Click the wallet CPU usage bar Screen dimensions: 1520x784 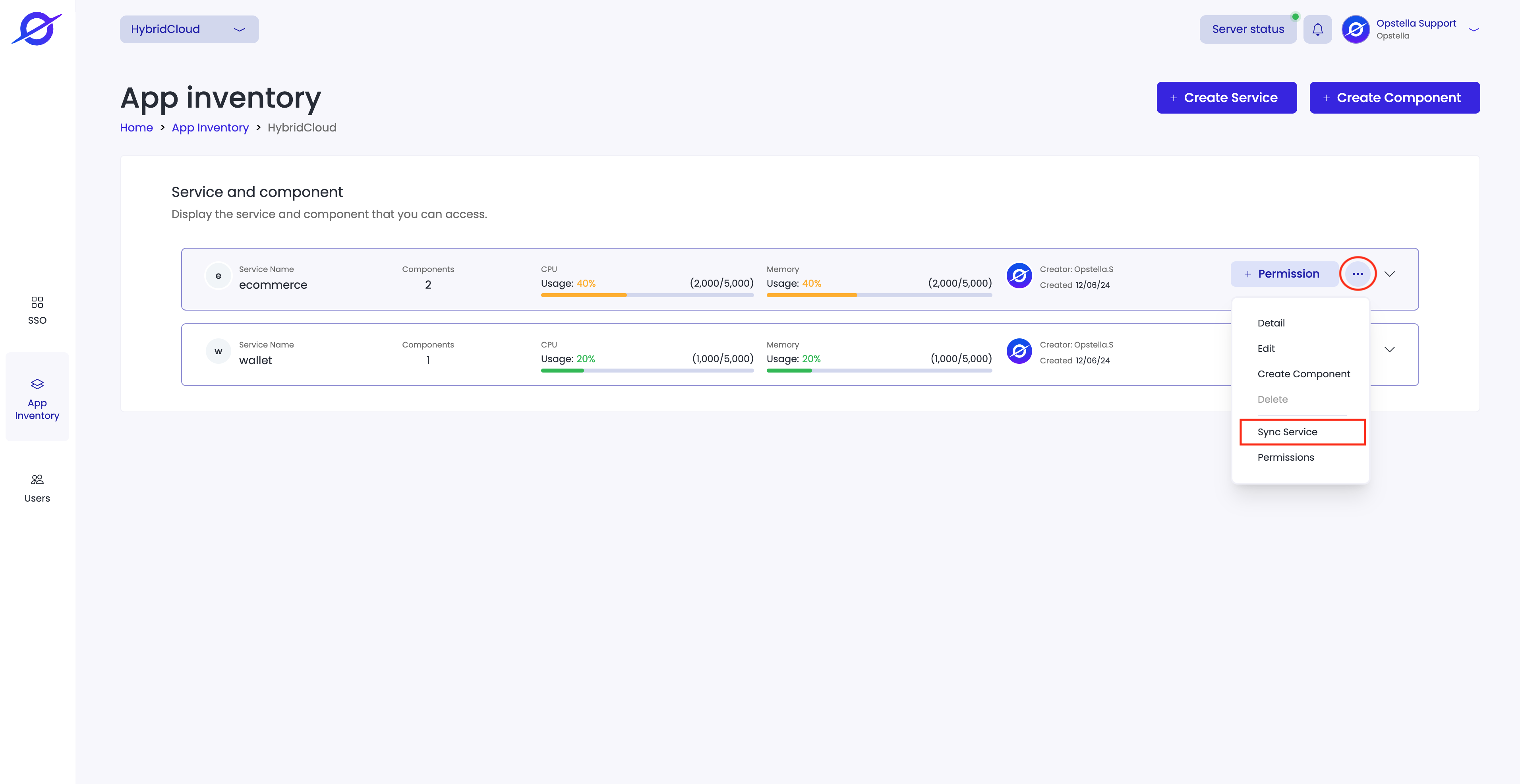[x=647, y=371]
